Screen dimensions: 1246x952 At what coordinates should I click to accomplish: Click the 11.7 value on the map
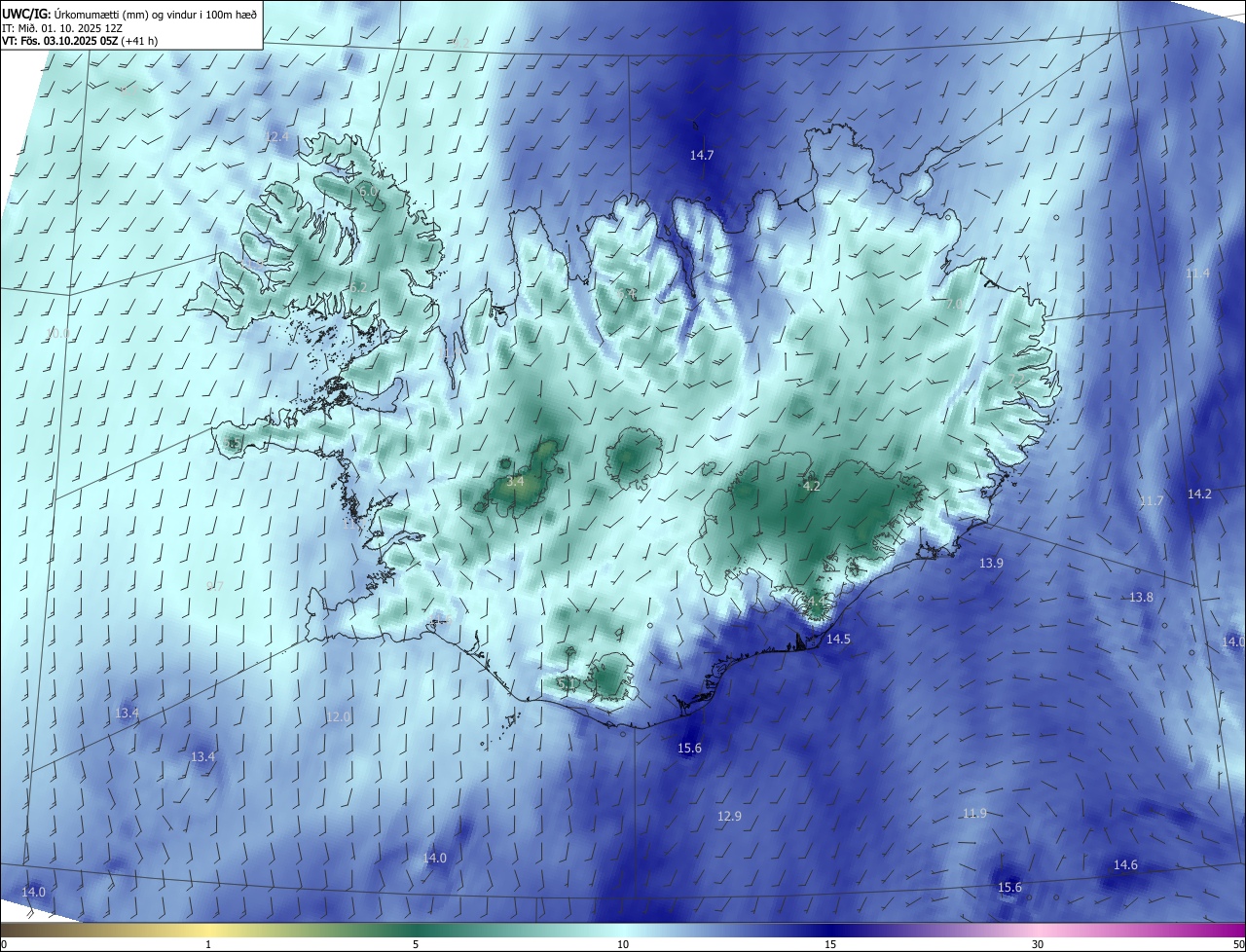(1152, 500)
